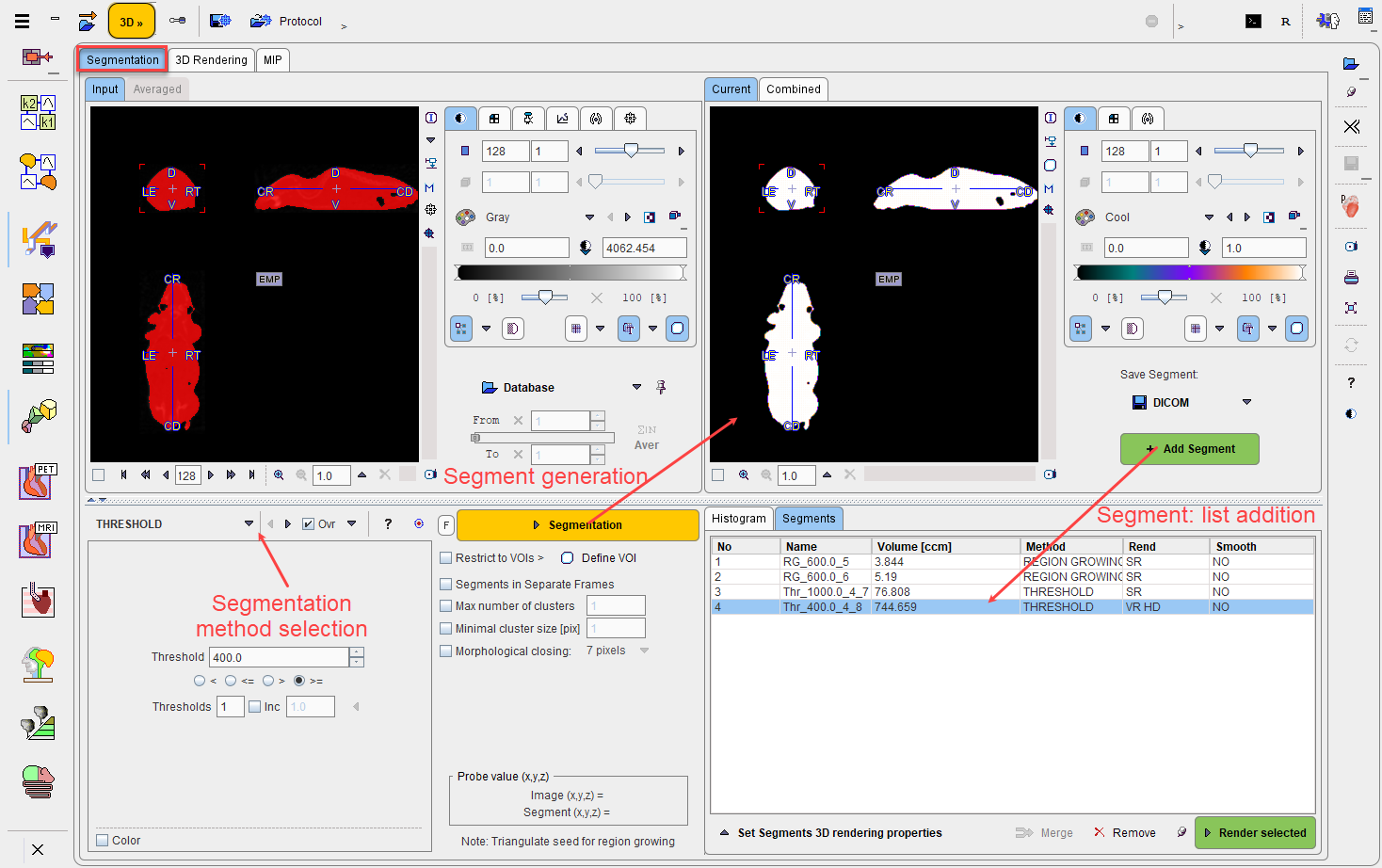Viewport: 1382px width, 868px height.
Task: Open Cool color table dropdown
Action: pos(1209,217)
